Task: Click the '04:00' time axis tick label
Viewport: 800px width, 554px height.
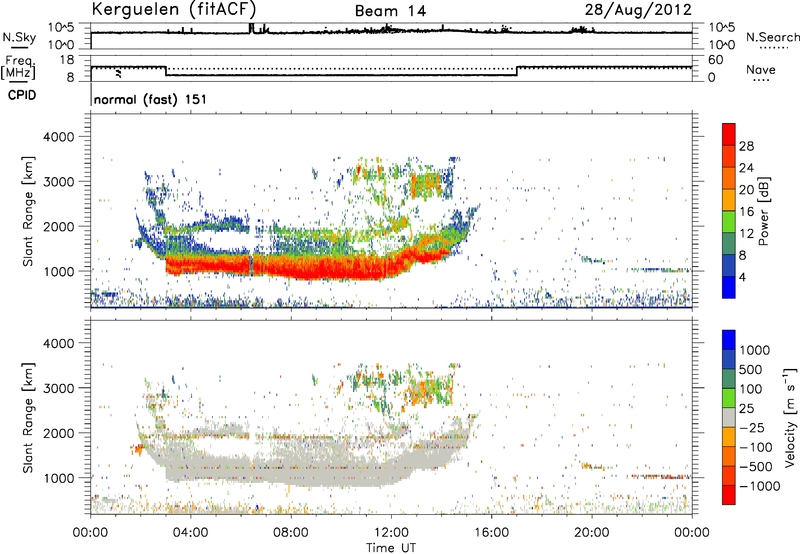Action: click(190, 533)
